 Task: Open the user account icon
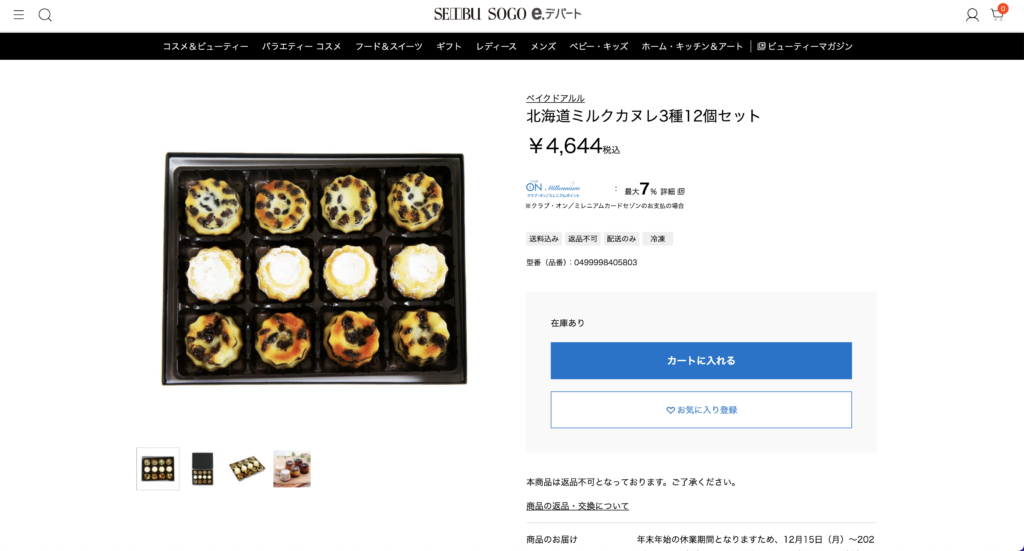(972, 15)
